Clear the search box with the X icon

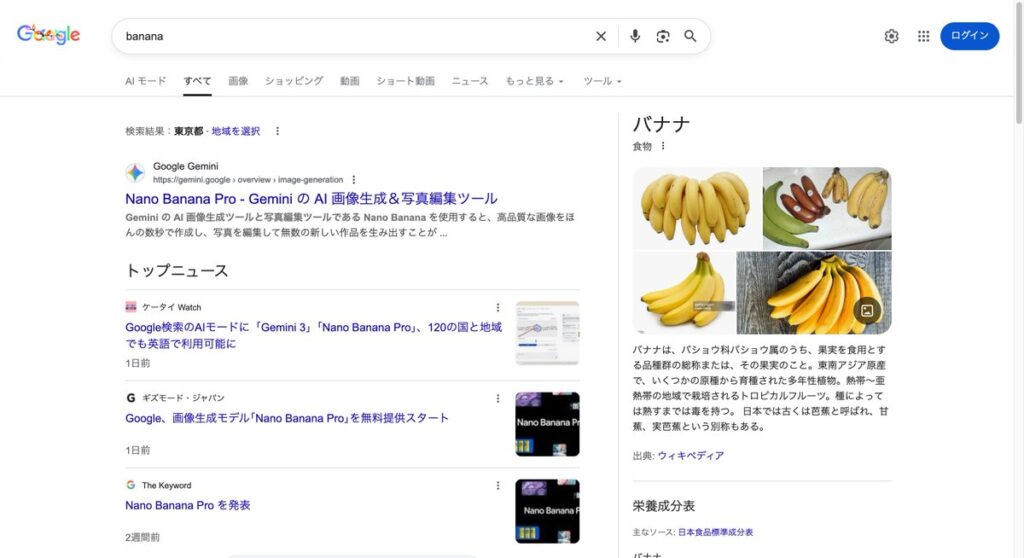601,36
